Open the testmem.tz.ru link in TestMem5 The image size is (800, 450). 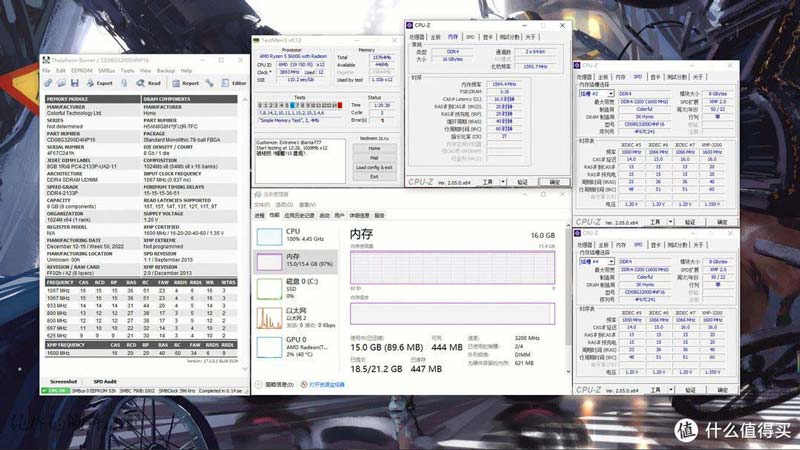[374, 138]
